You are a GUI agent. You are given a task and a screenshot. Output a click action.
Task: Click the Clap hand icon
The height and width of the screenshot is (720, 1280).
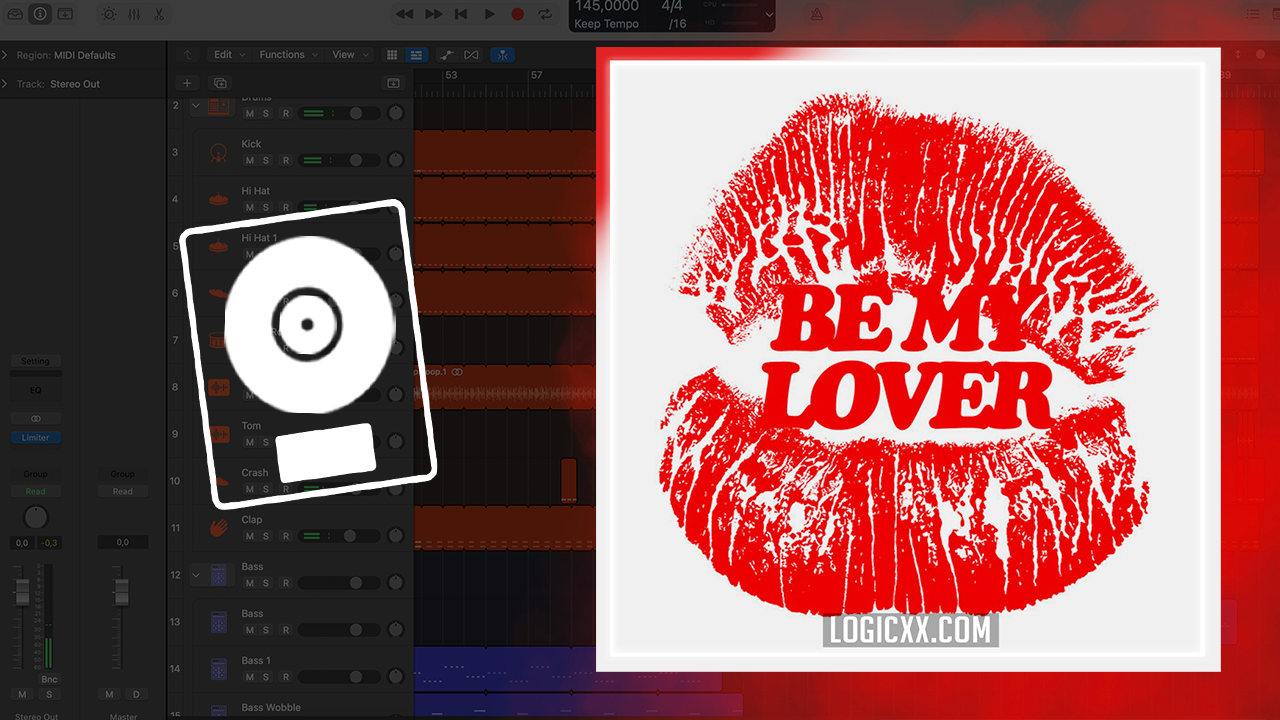[x=219, y=527]
